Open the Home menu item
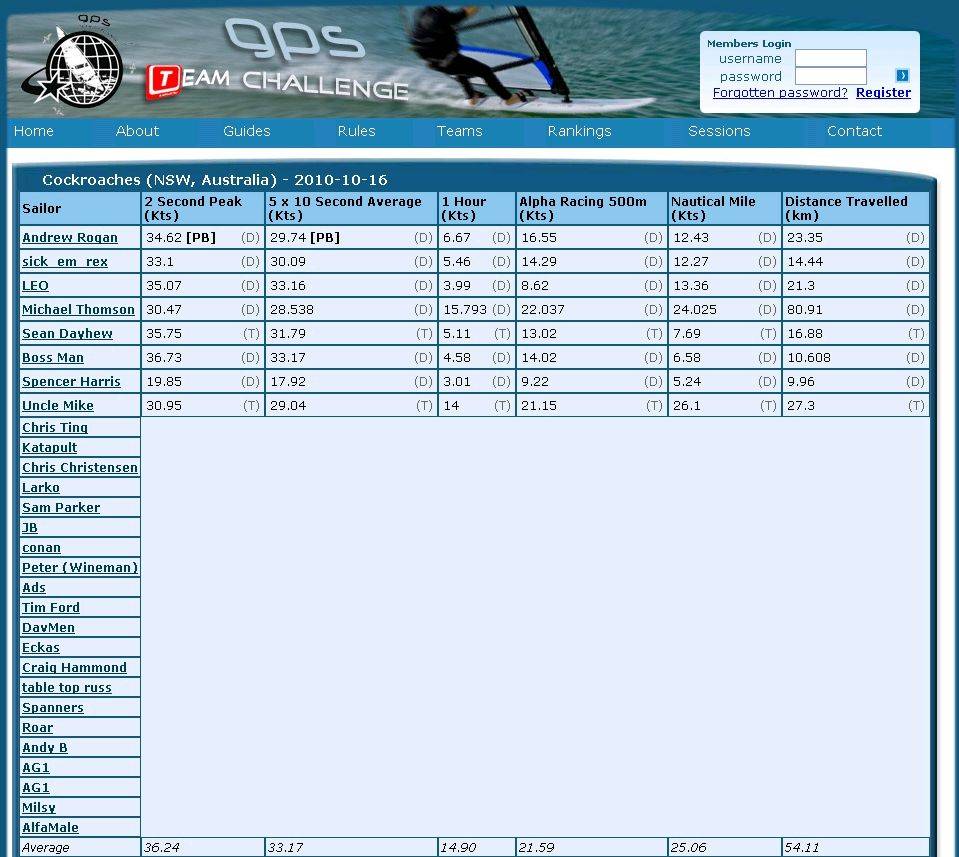The width and height of the screenshot is (959, 857). (x=34, y=131)
